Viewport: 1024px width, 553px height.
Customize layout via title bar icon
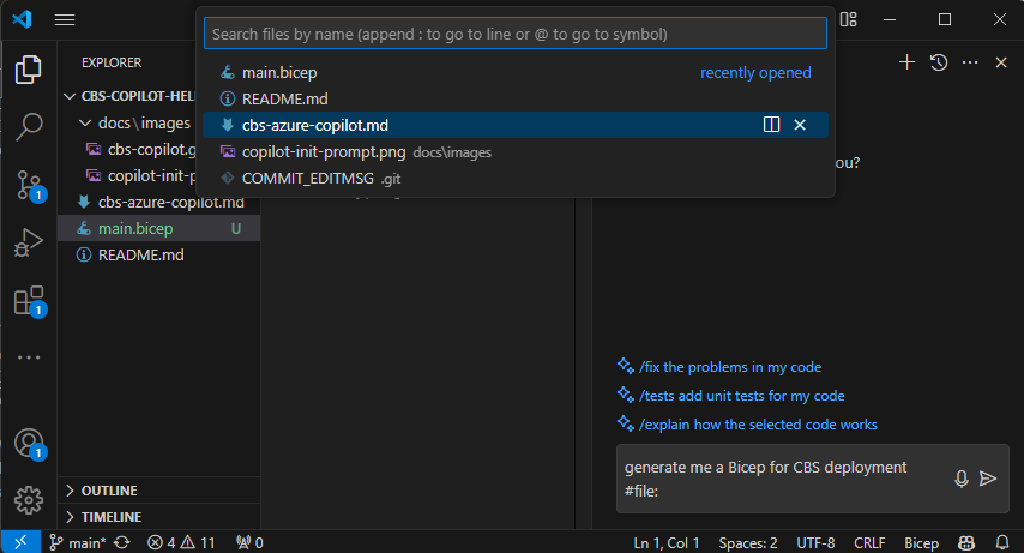[848, 19]
